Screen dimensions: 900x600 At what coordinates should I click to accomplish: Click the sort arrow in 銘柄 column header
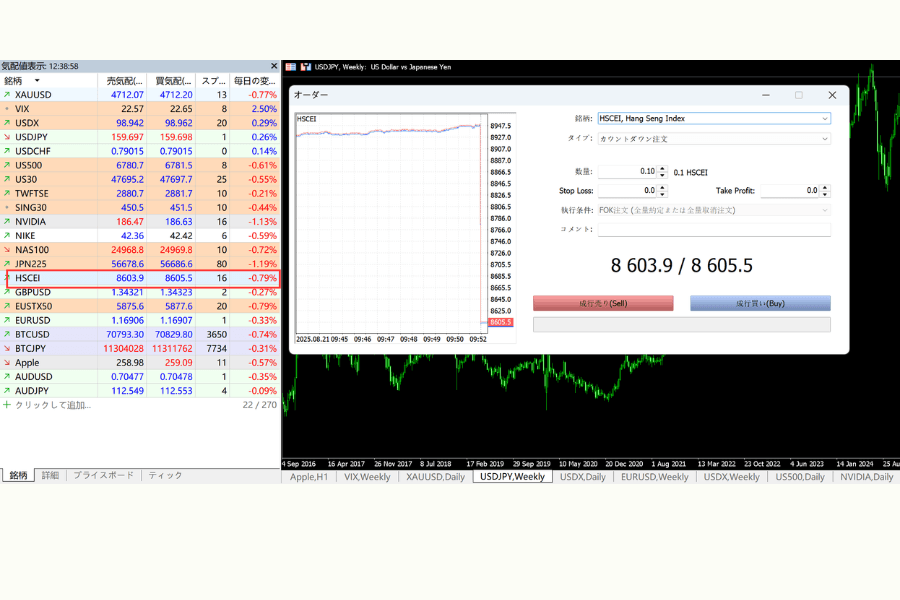click(37, 80)
